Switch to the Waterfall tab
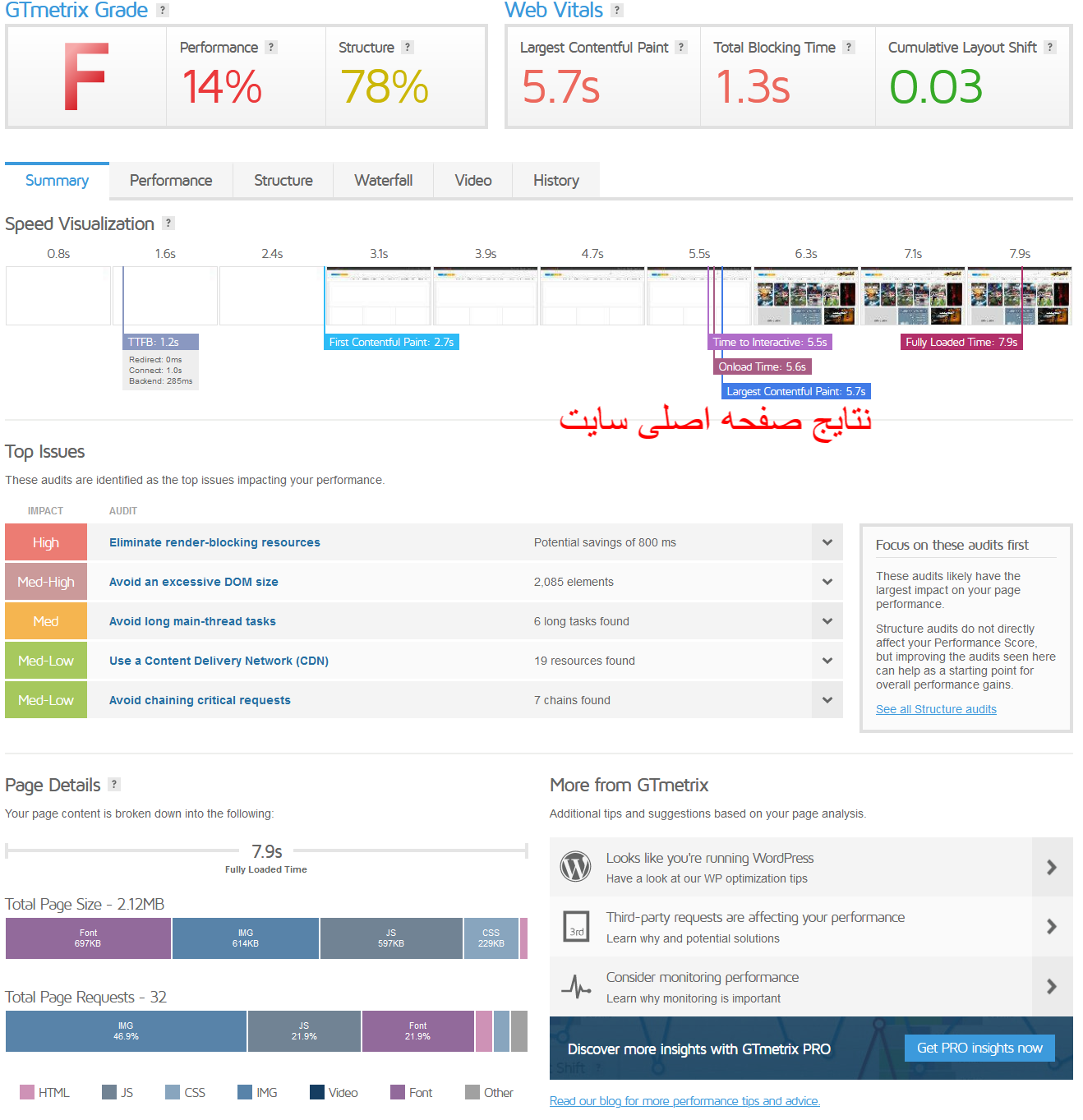The width and height of the screenshot is (1083, 1120). point(383,181)
